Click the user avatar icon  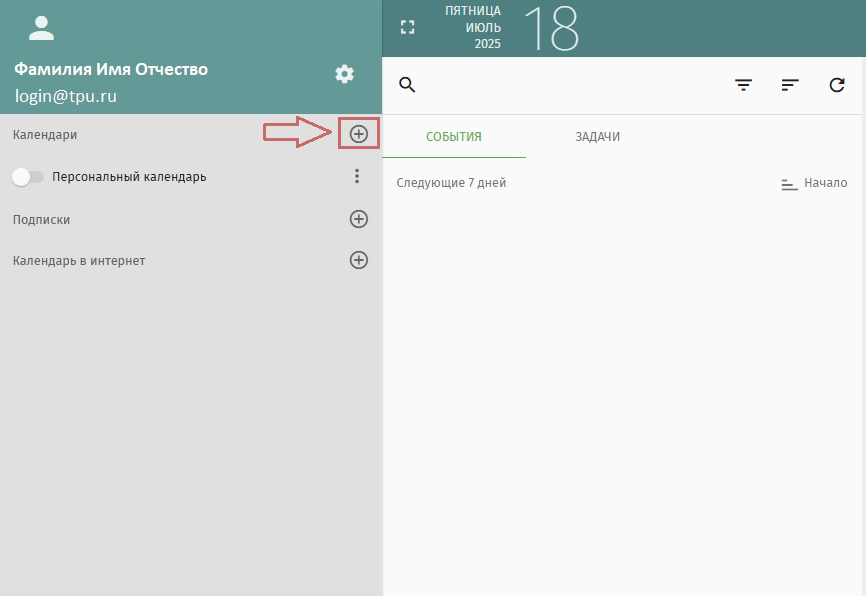point(41,28)
